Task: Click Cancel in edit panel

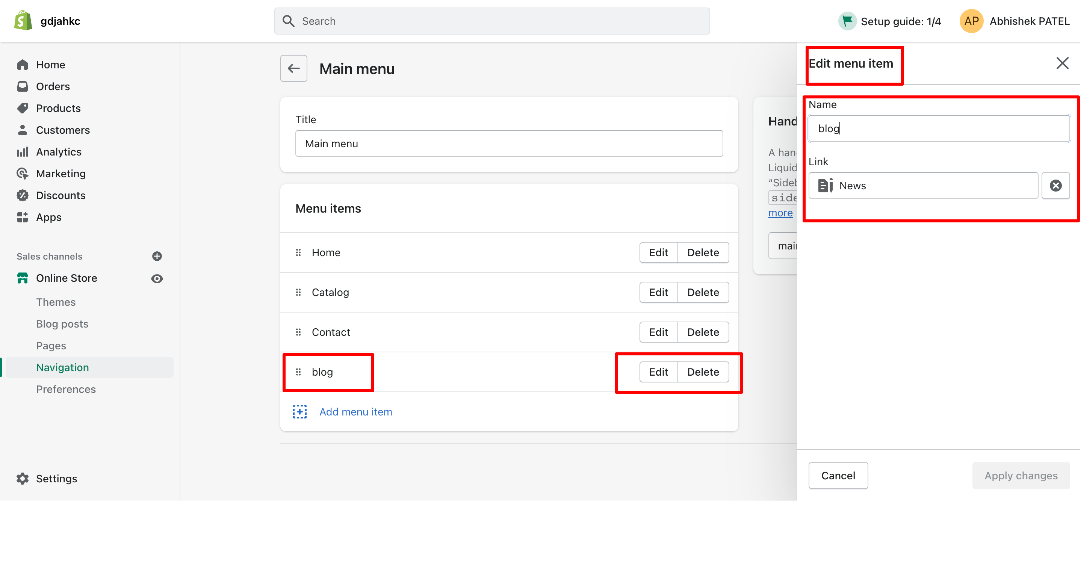Action: [838, 476]
